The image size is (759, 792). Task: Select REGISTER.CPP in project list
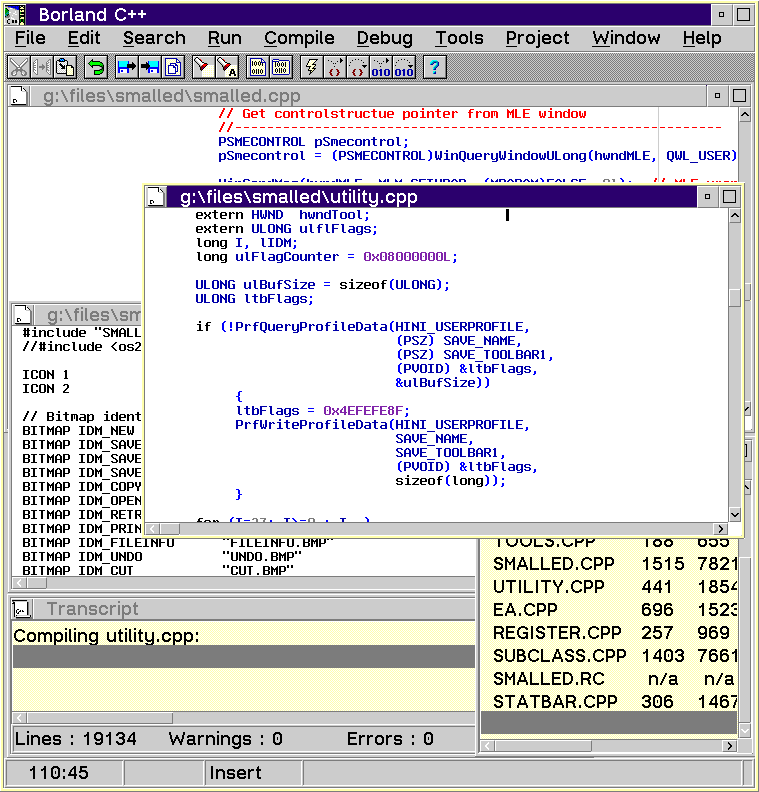(609, 632)
